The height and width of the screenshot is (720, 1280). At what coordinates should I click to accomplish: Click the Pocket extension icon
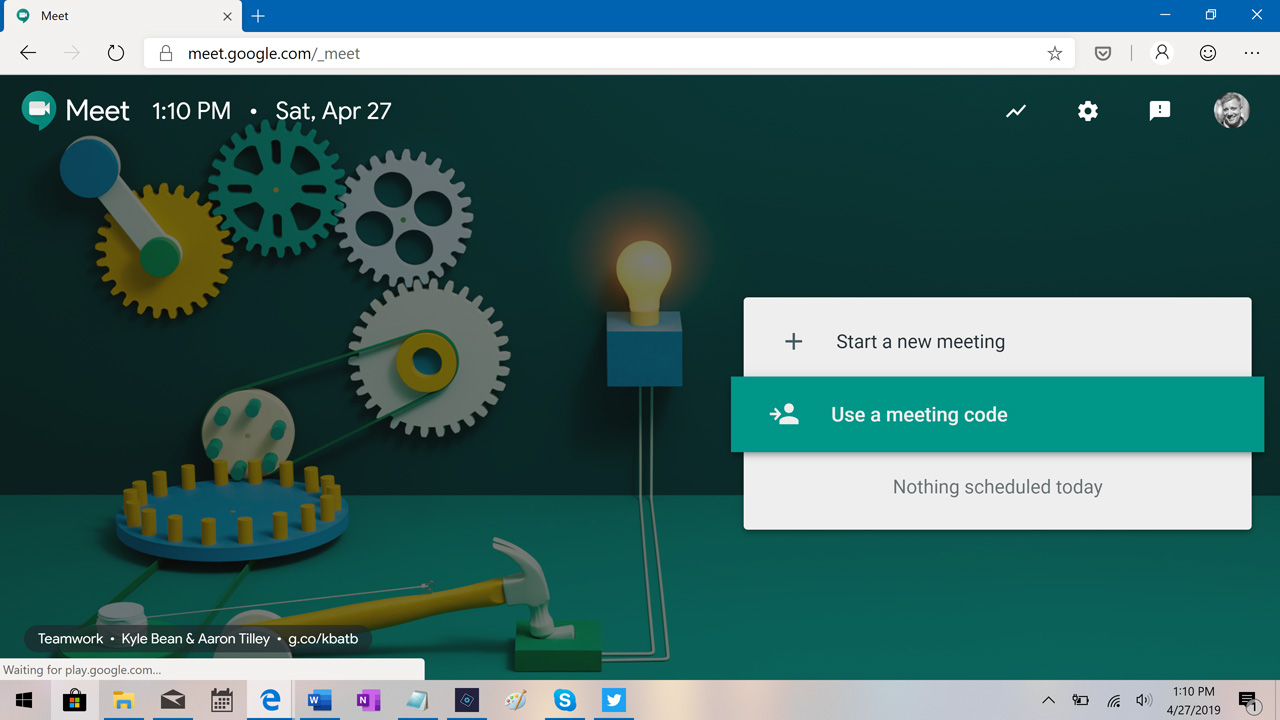(x=1103, y=53)
